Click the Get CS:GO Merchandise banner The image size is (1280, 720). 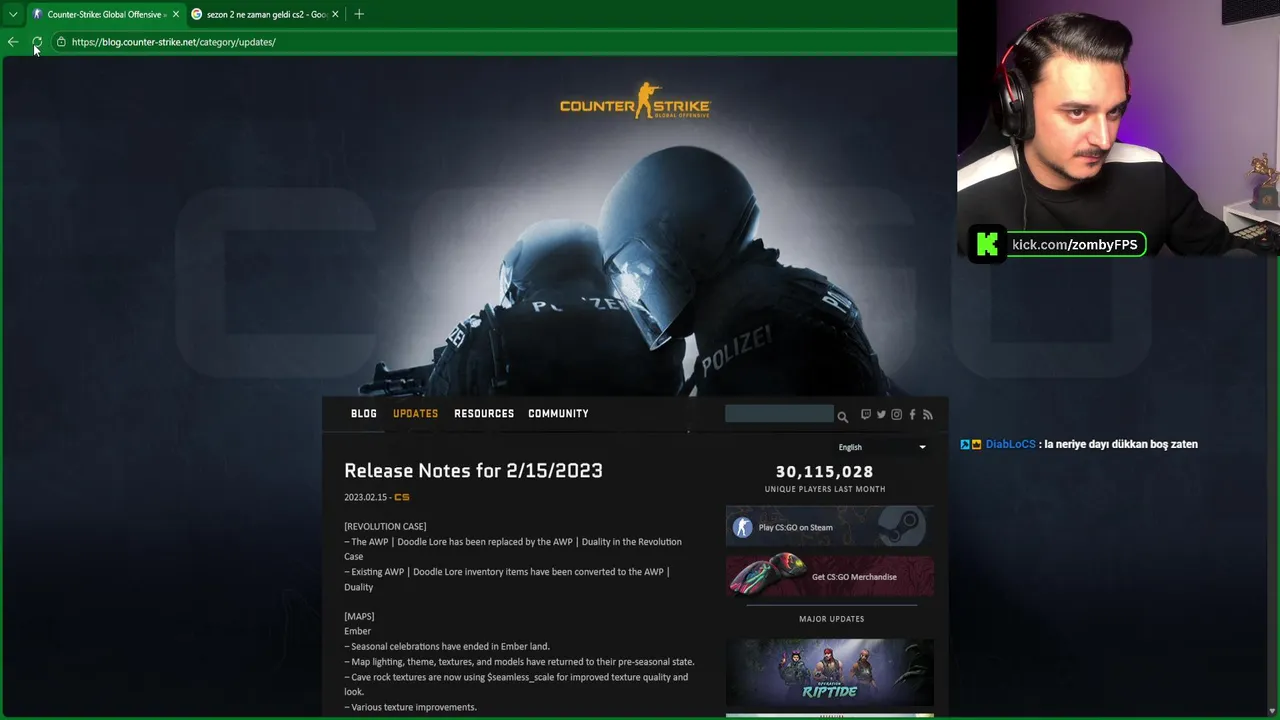(x=830, y=576)
